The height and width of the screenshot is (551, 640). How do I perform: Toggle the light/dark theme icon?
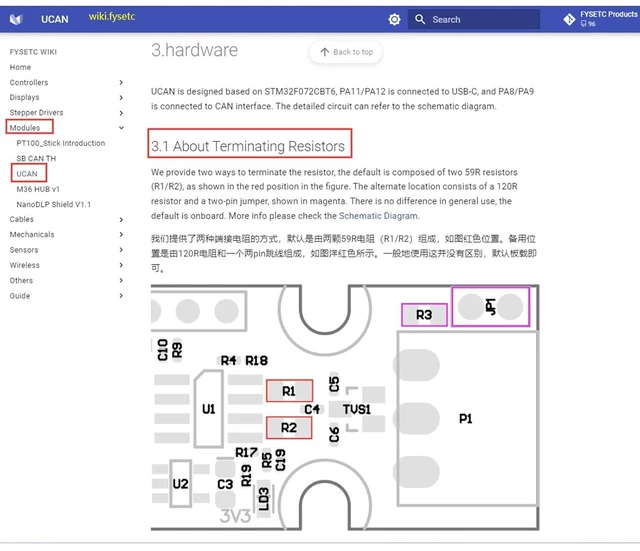[394, 19]
